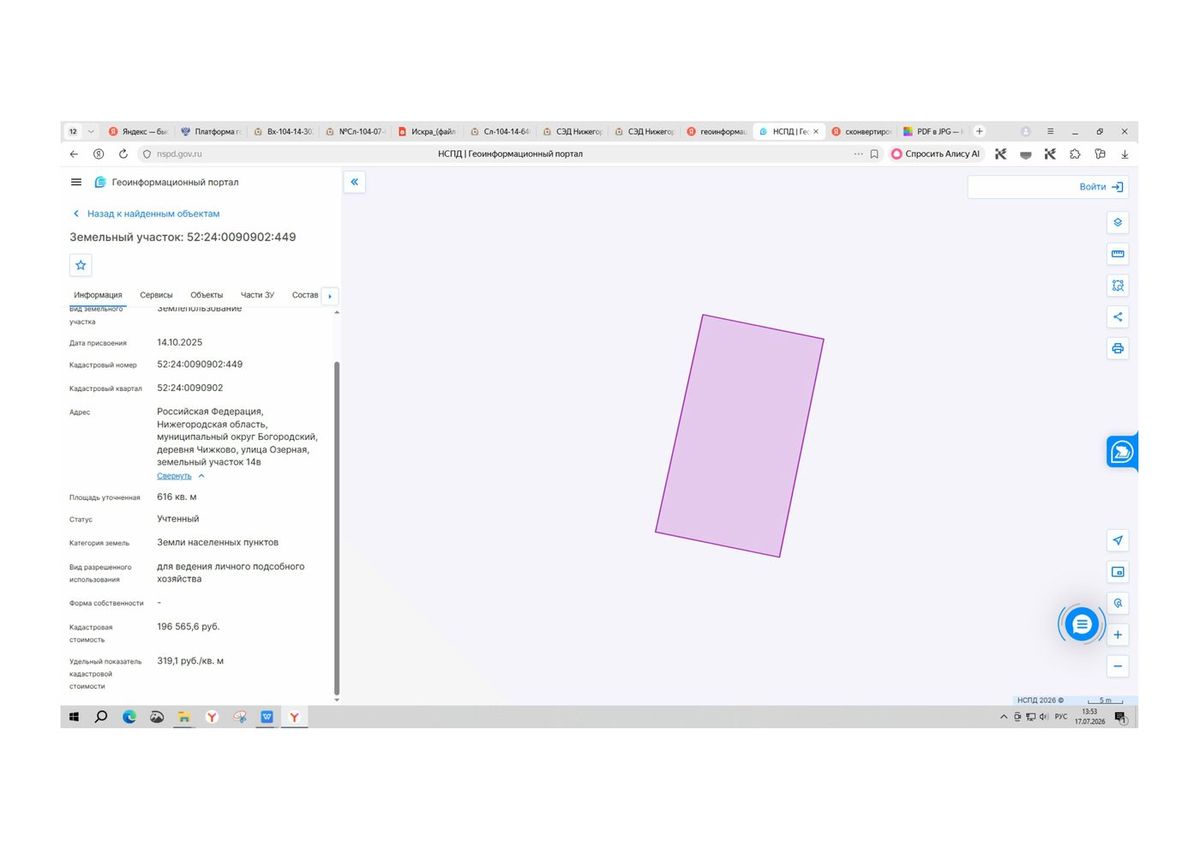This screenshot has width=1200, height=849.
Task: Open the taskbar clock showing 13:53
Action: pos(1089,716)
